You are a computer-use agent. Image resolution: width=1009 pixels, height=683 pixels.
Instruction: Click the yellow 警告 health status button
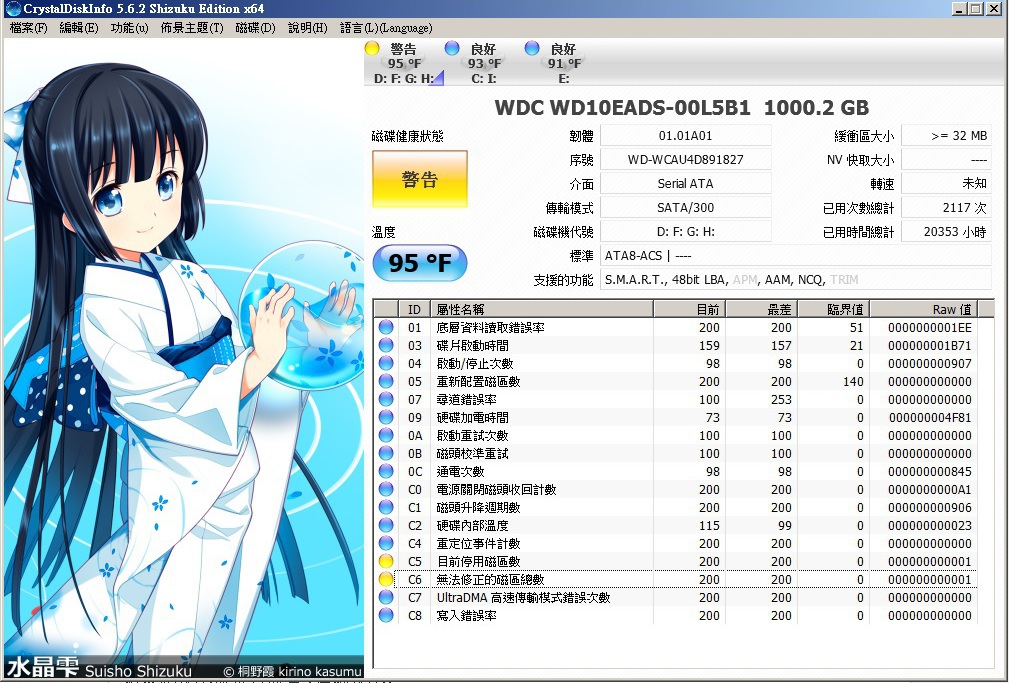click(x=420, y=179)
